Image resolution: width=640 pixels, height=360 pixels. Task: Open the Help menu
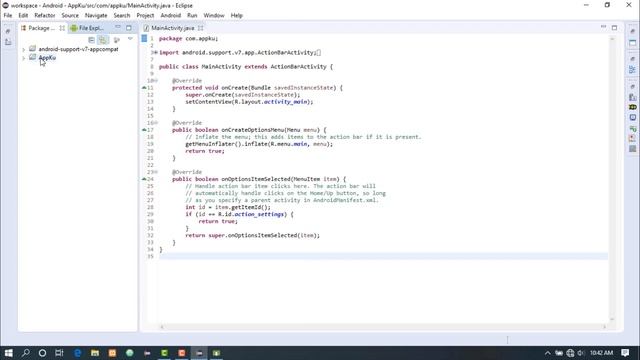(237, 16)
